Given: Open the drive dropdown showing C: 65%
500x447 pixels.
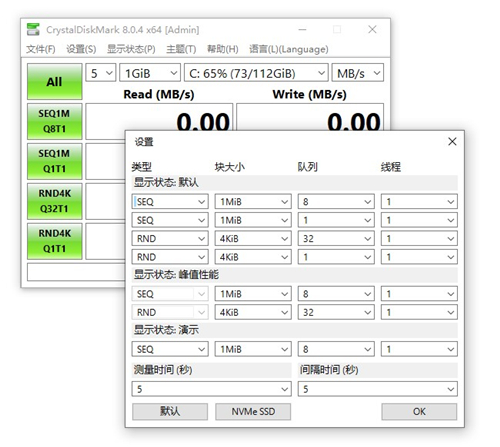Looking at the screenshot, I should point(256,73).
